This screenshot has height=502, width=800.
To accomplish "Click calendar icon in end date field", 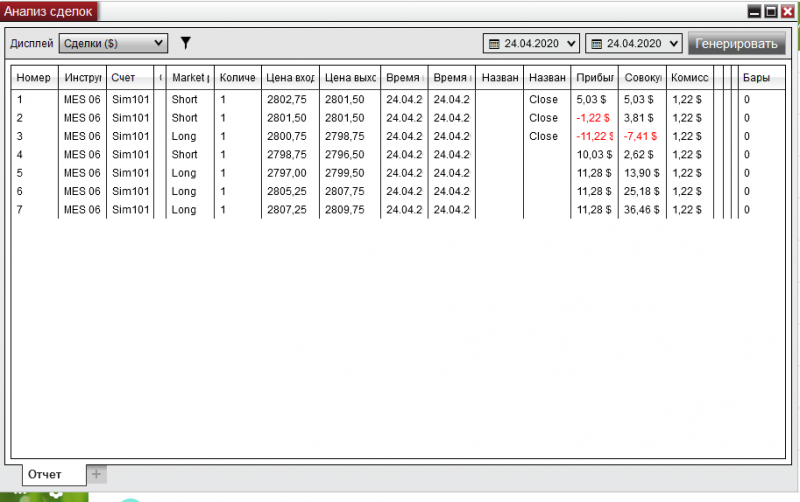I will pyautogui.click(x=596, y=44).
